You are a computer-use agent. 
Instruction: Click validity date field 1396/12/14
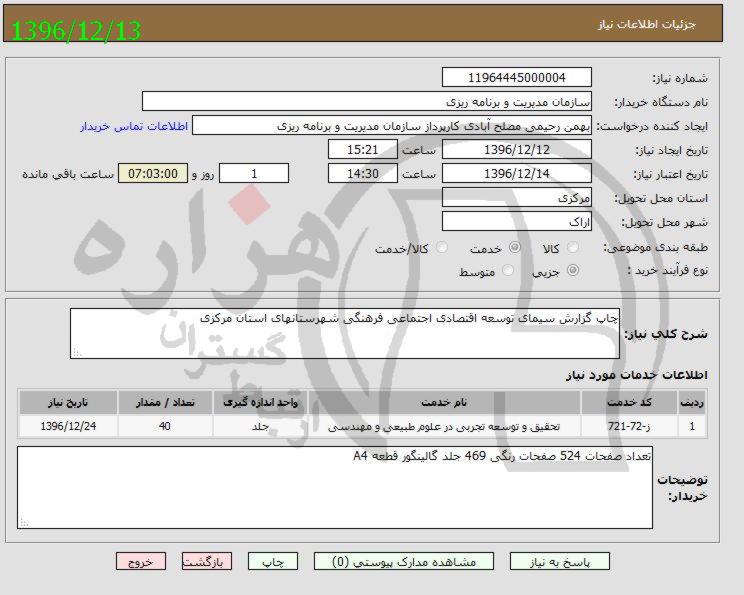coord(517,173)
